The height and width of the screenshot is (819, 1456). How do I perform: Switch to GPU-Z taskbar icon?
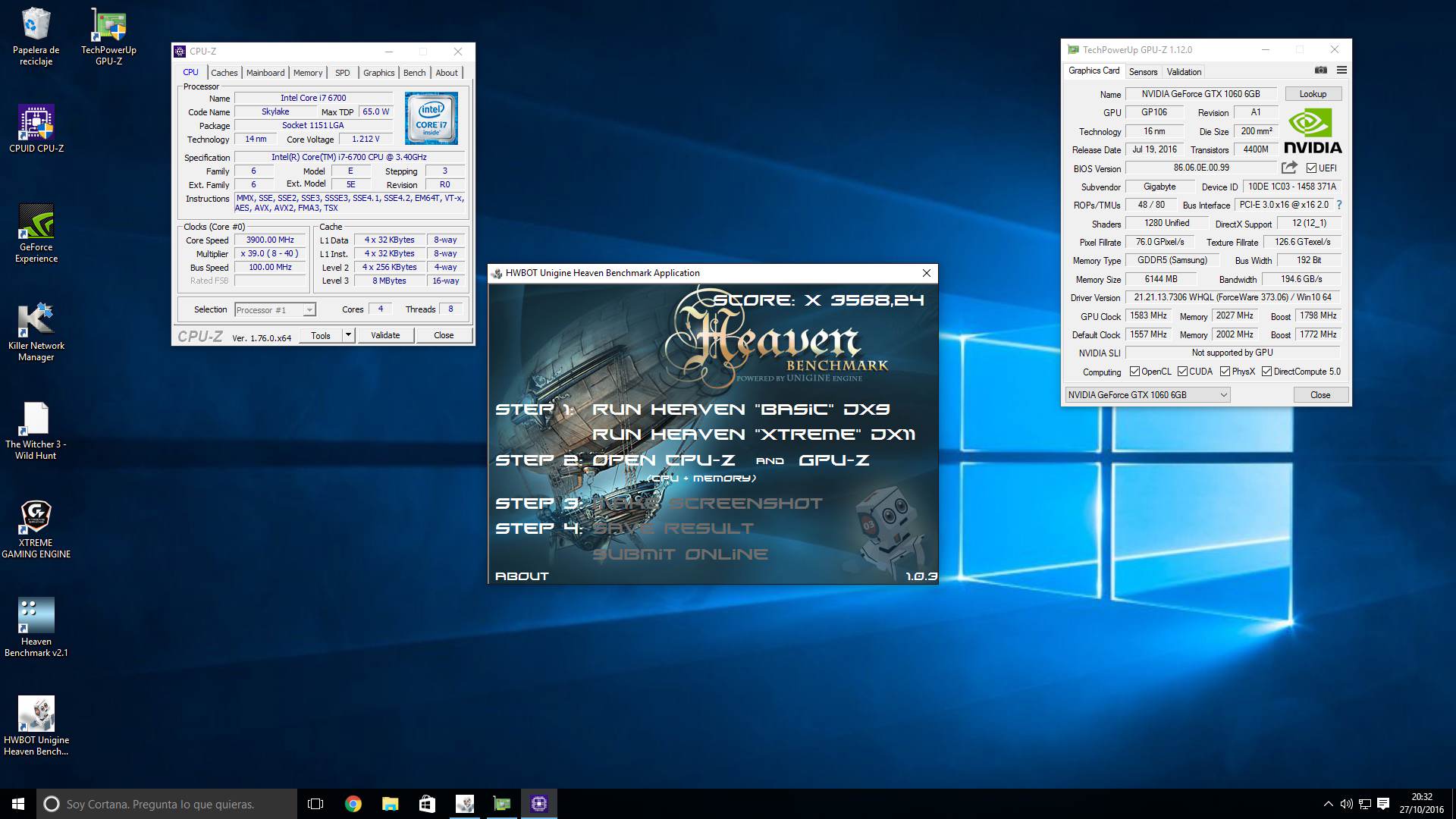coord(501,804)
